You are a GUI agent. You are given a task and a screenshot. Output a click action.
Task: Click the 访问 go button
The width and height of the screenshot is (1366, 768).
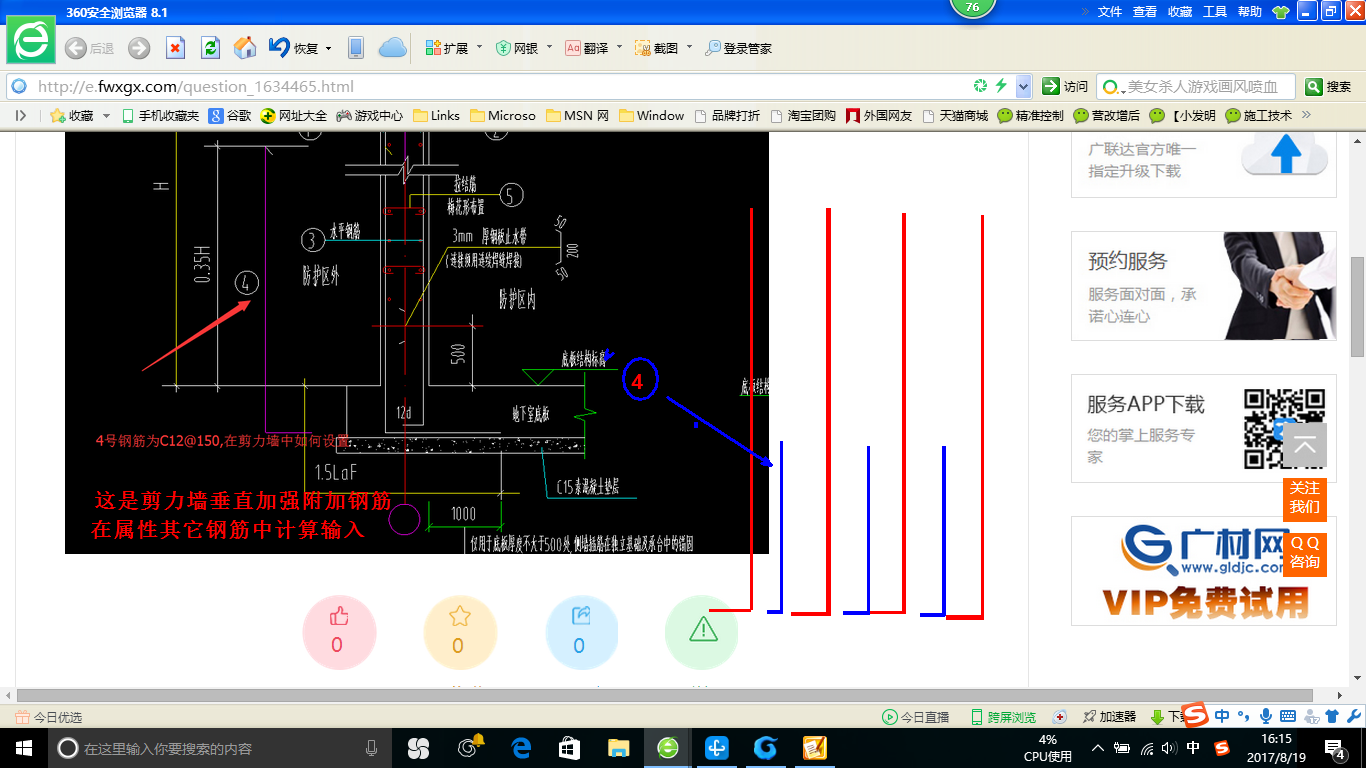coord(1065,86)
